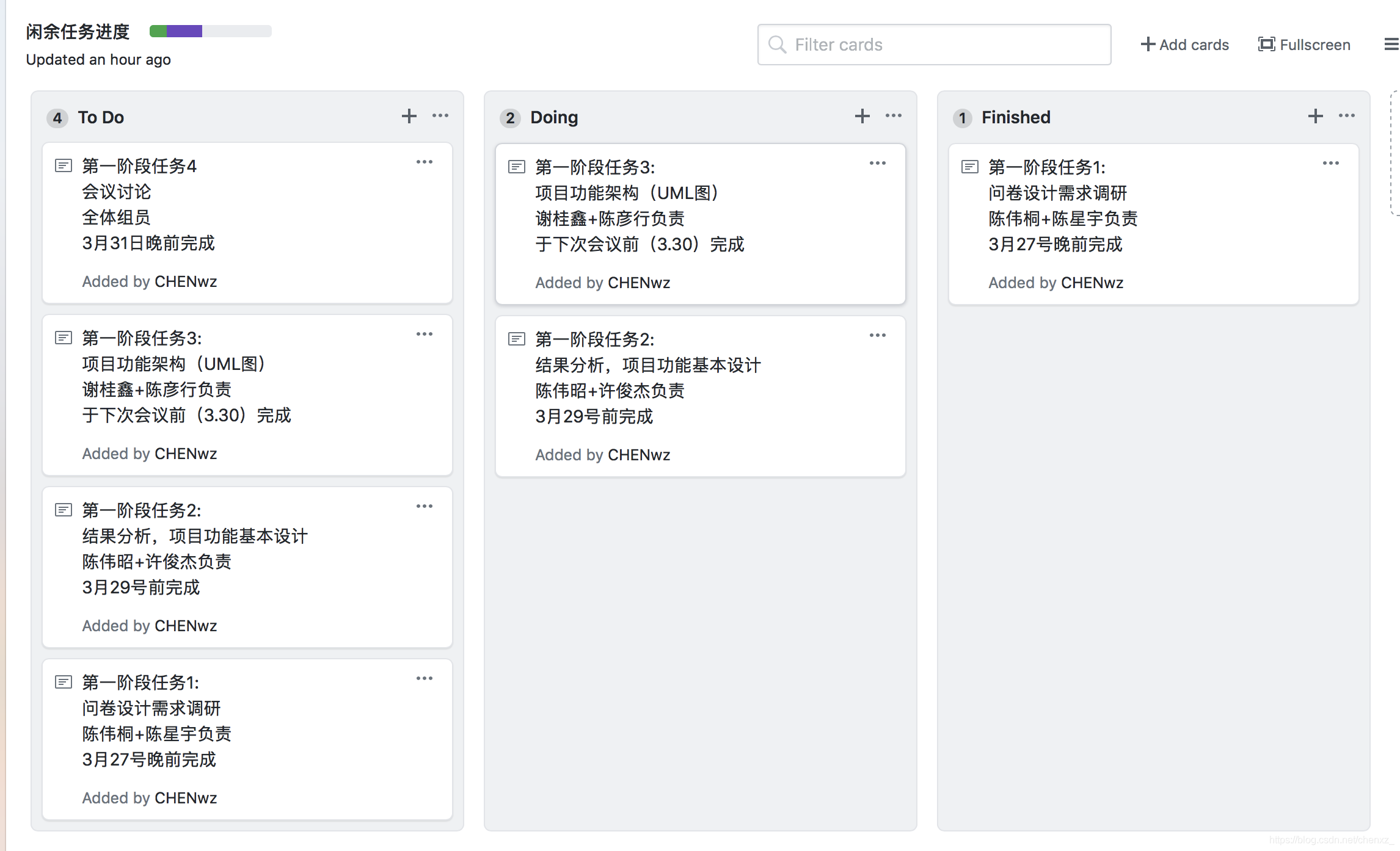
Task: Click plus icon in Doing column header
Action: click(x=862, y=116)
